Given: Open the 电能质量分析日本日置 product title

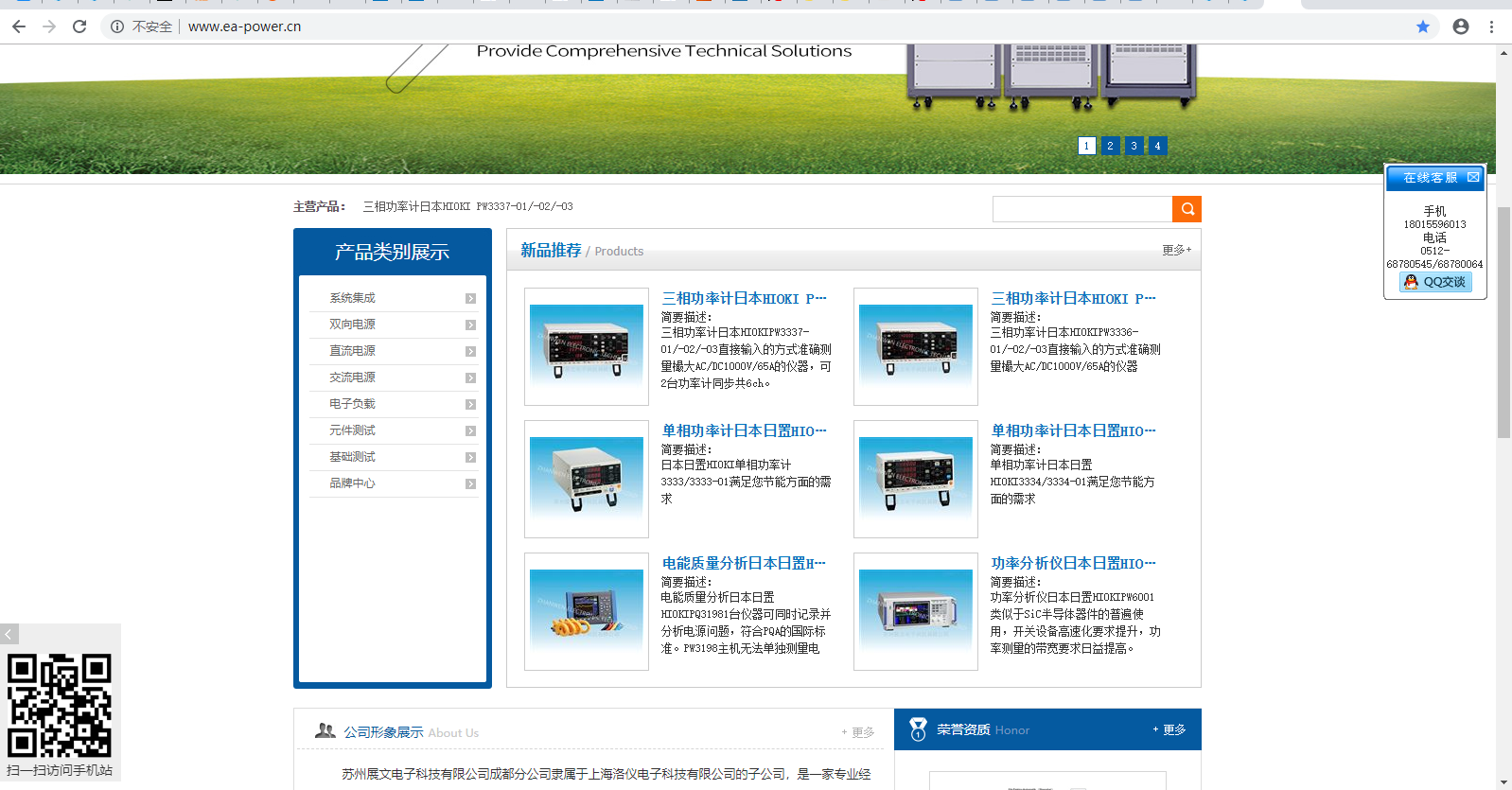Looking at the screenshot, I should (744, 563).
